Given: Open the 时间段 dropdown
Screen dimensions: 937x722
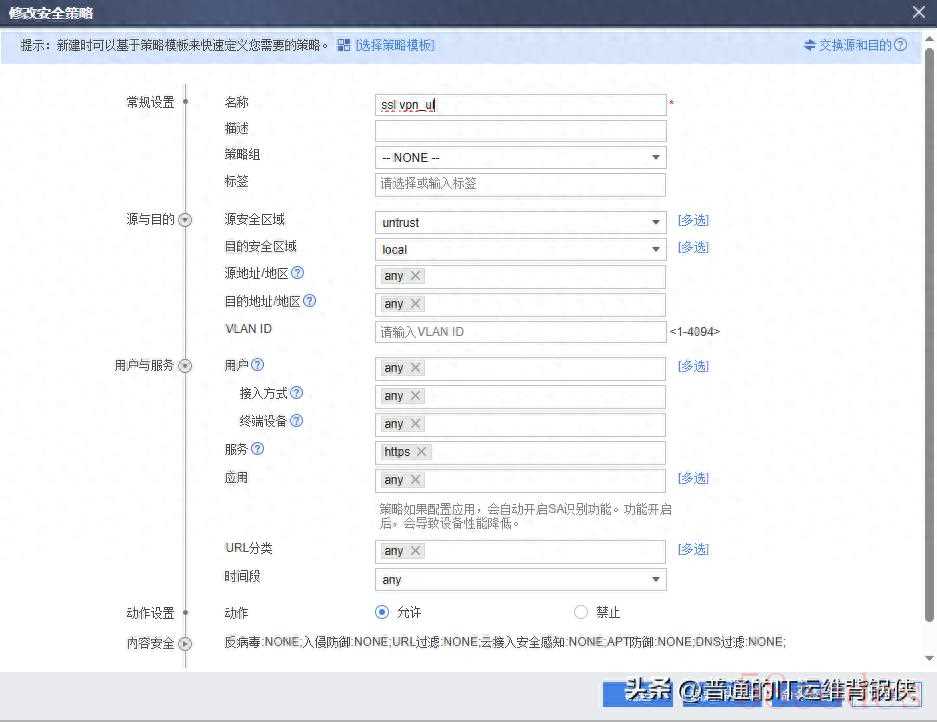Looking at the screenshot, I should [656, 580].
